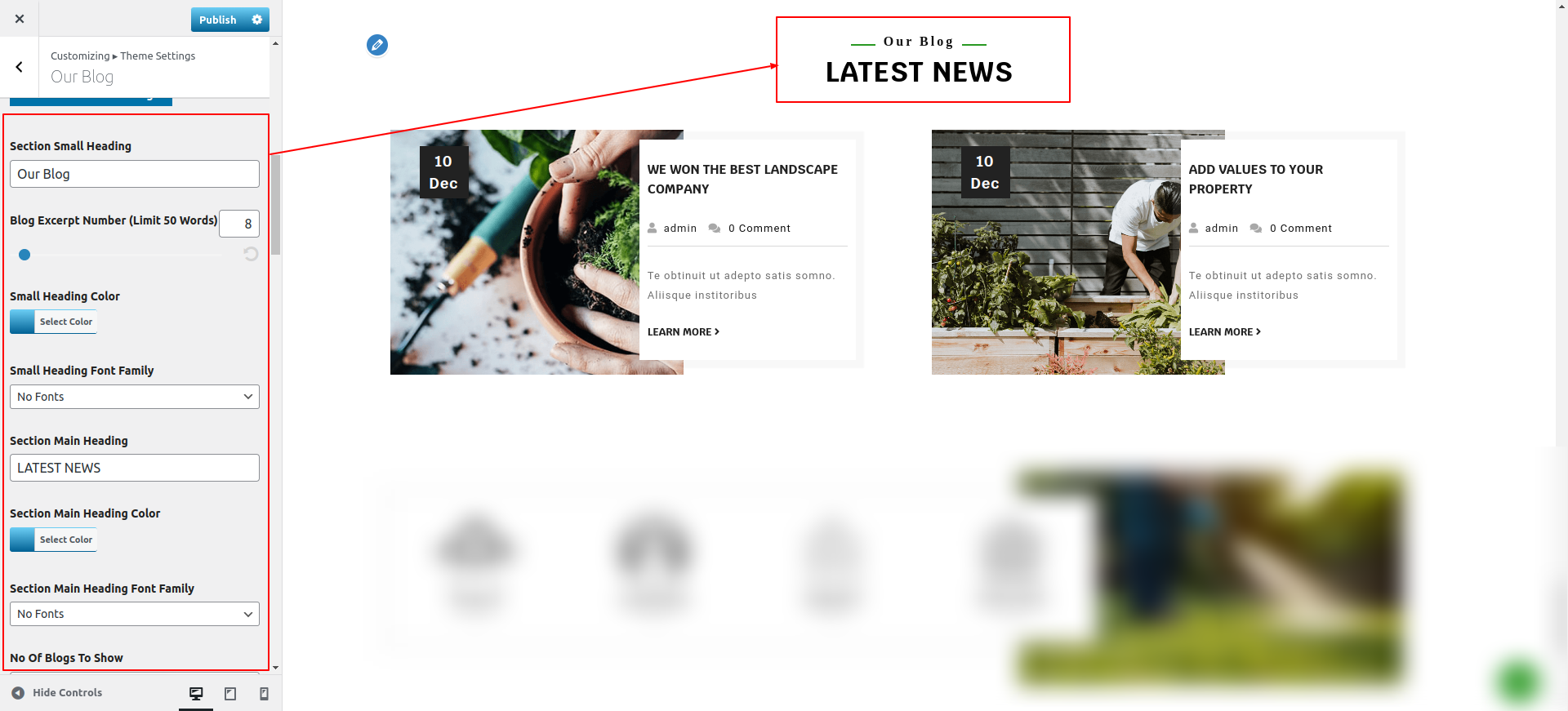Viewport: 1568px width, 711px height.
Task: Click the Hide Controls collapse arrow icon
Action: click(18, 692)
